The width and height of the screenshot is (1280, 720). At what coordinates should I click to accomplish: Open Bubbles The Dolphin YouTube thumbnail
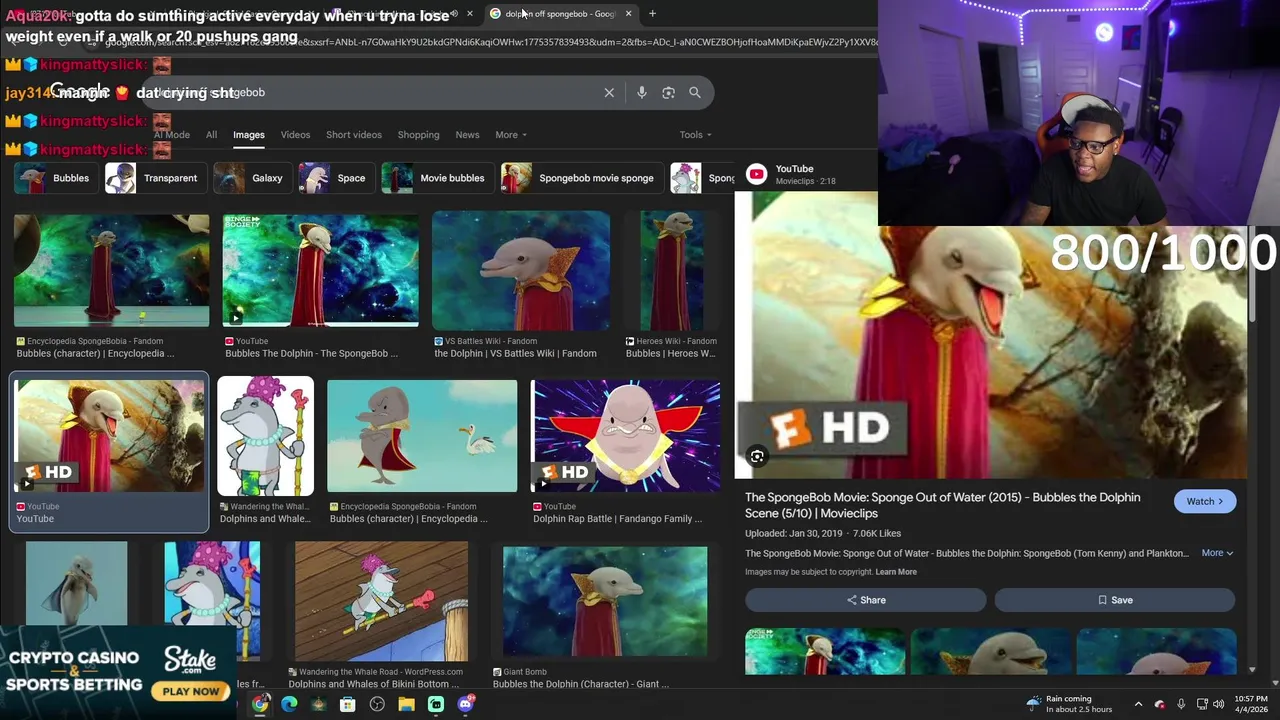(x=320, y=270)
